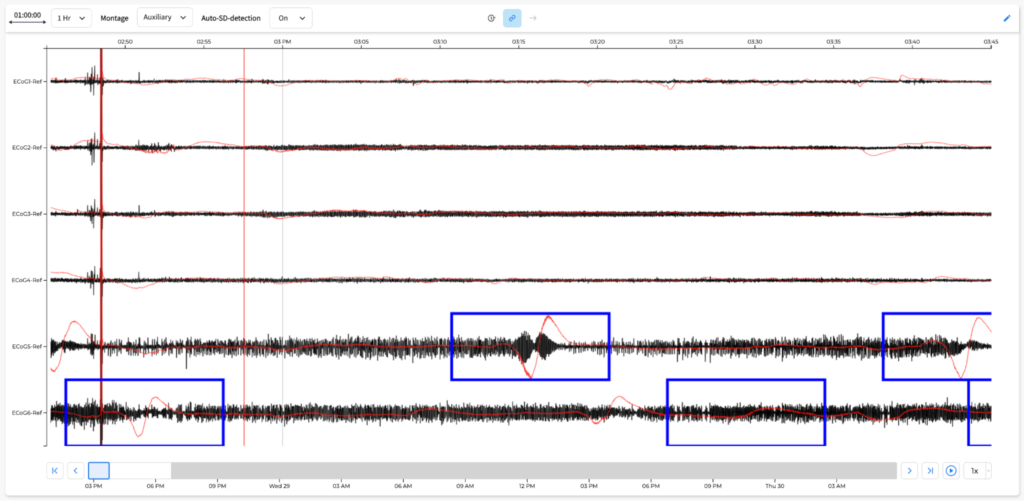Click the Thu 30 label on overview timeline

point(775,486)
